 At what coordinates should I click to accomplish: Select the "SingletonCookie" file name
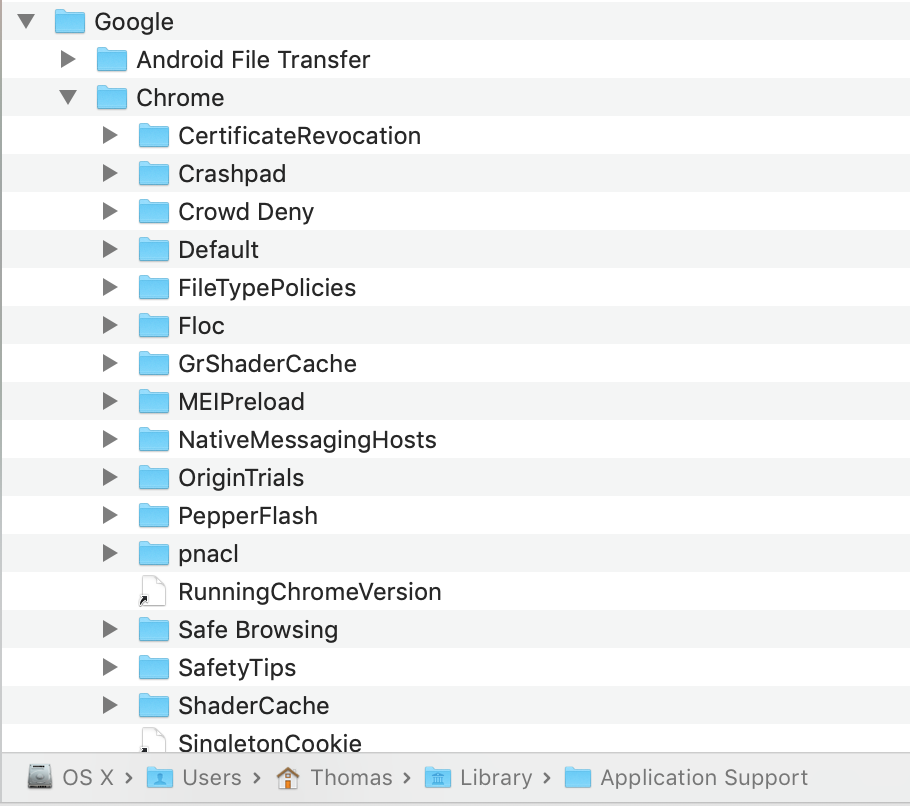pos(270,743)
